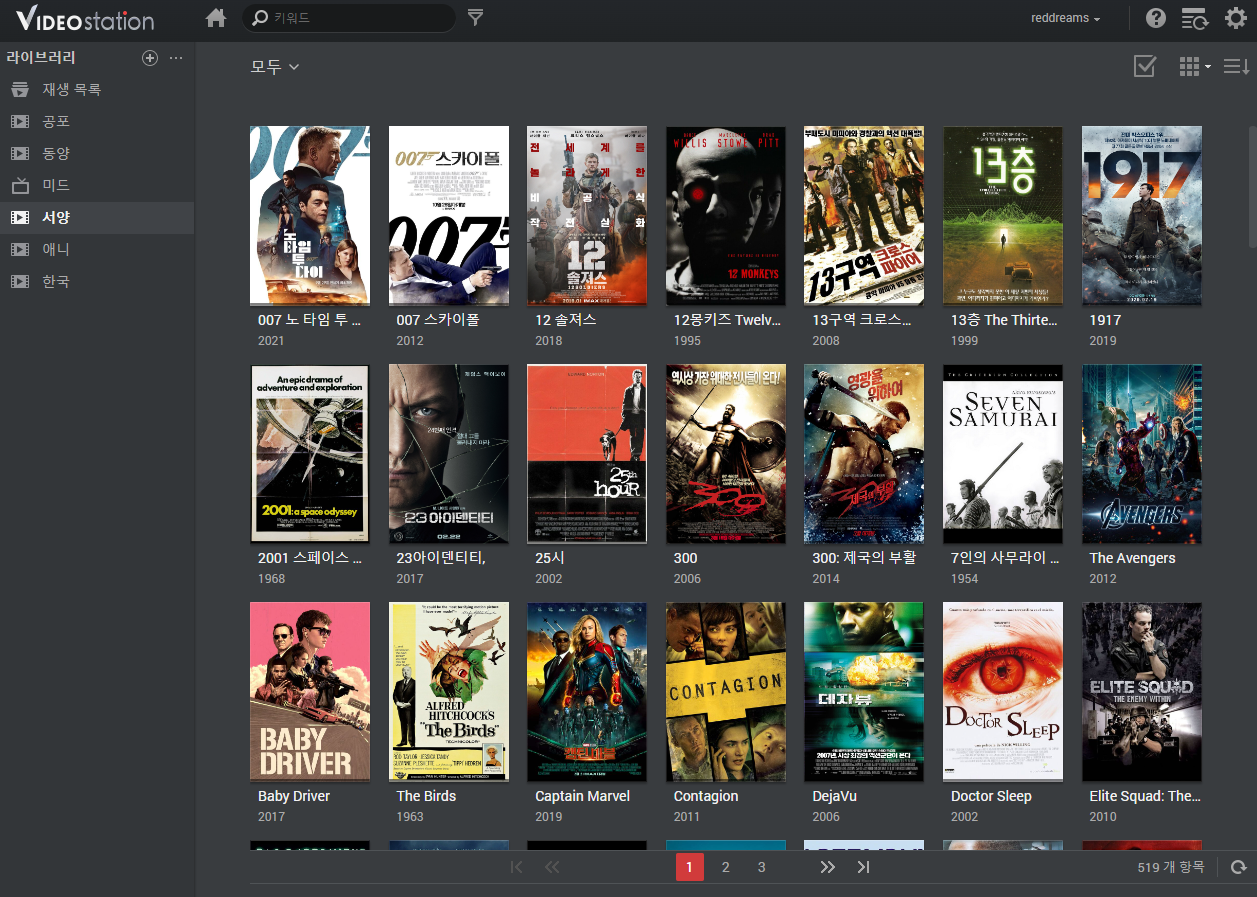Open the 12 솔져스 poster
Image resolution: width=1257 pixels, height=897 pixels.
587,215
